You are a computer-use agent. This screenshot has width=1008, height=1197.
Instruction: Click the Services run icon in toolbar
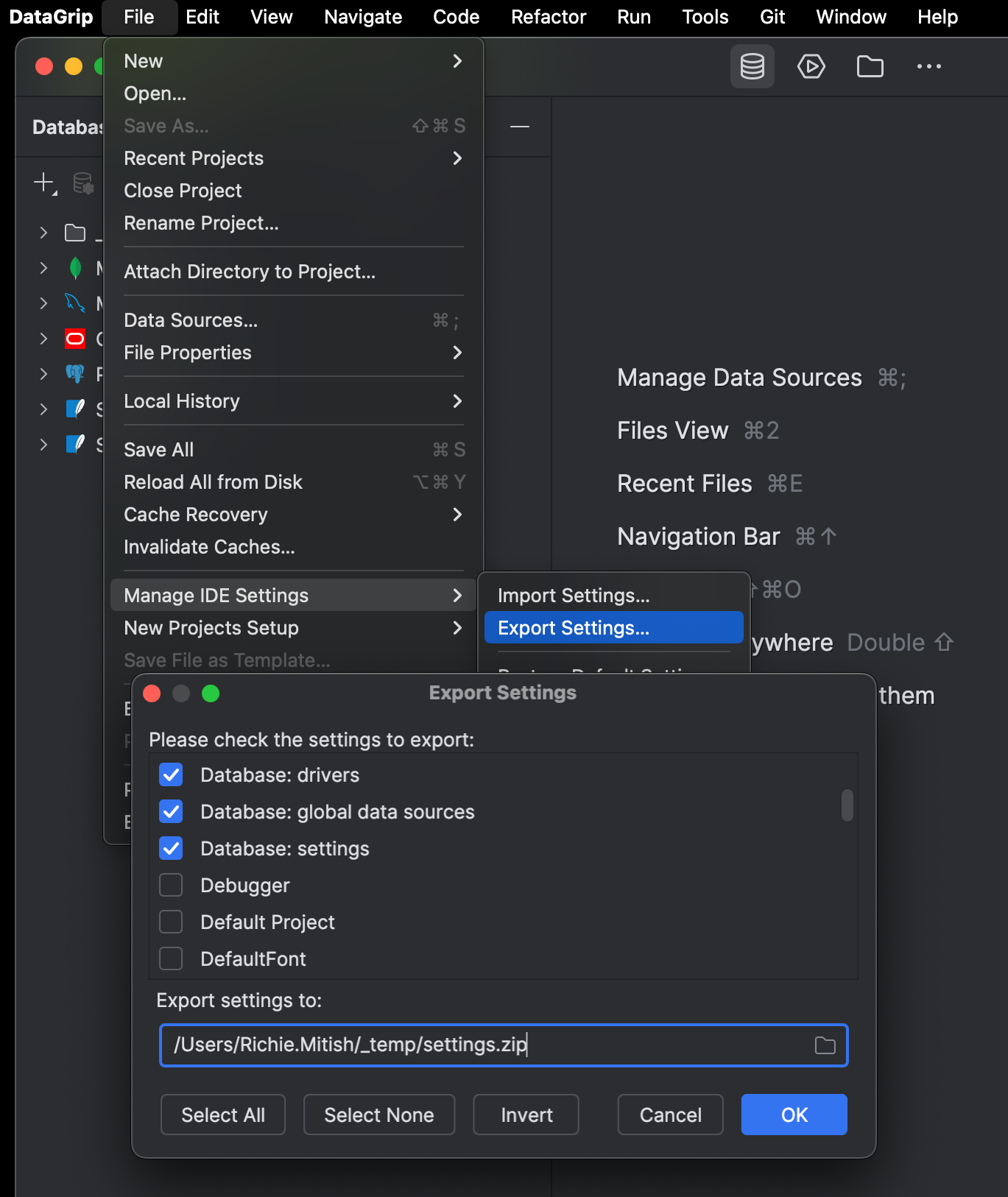[811, 66]
